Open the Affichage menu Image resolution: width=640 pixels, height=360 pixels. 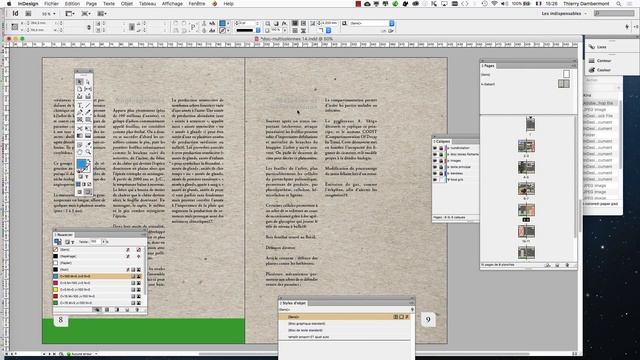[x=172, y=4]
